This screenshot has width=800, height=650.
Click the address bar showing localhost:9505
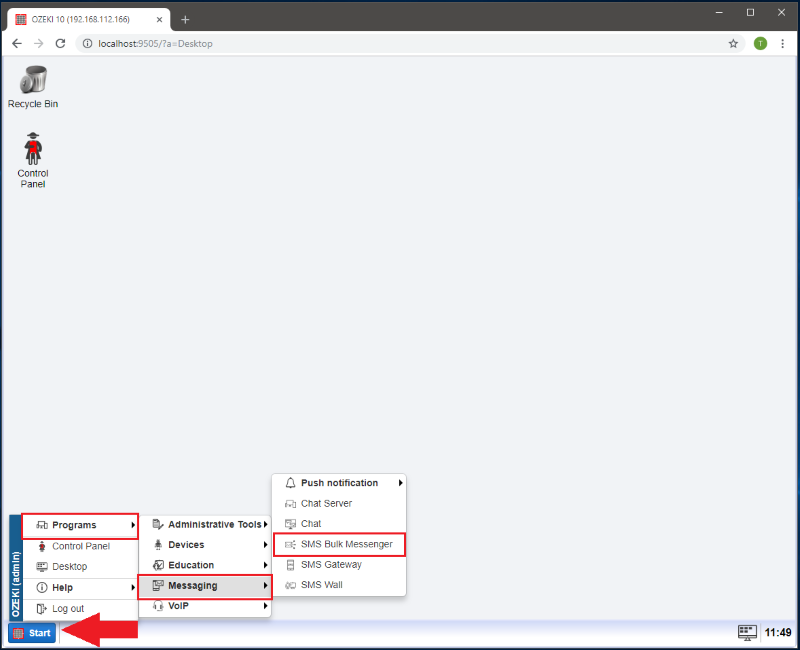400,44
